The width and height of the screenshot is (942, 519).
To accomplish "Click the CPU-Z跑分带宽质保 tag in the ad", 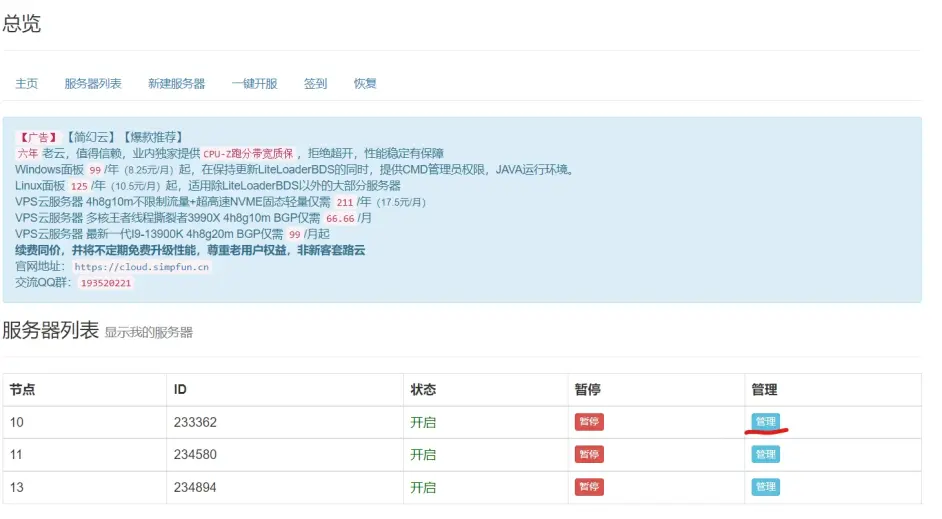I will pos(249,154).
